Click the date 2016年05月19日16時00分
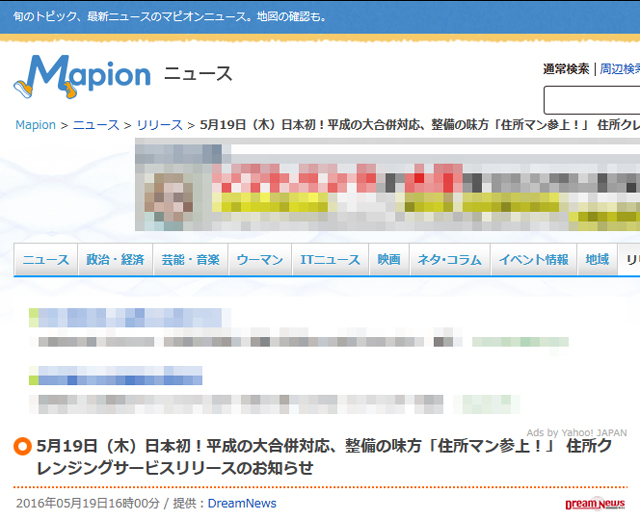This screenshot has height=520, width=640. [x=88, y=503]
